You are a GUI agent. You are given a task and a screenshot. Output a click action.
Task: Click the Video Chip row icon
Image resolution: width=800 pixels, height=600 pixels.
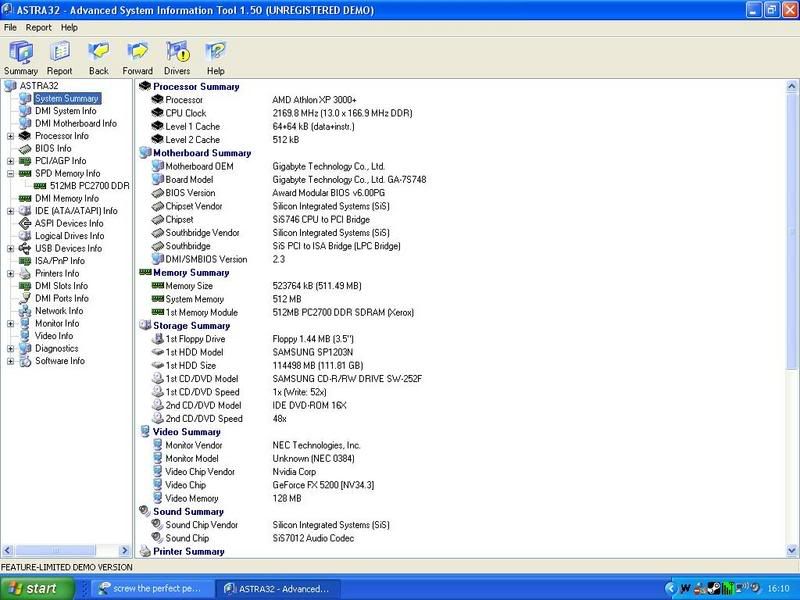(x=158, y=485)
